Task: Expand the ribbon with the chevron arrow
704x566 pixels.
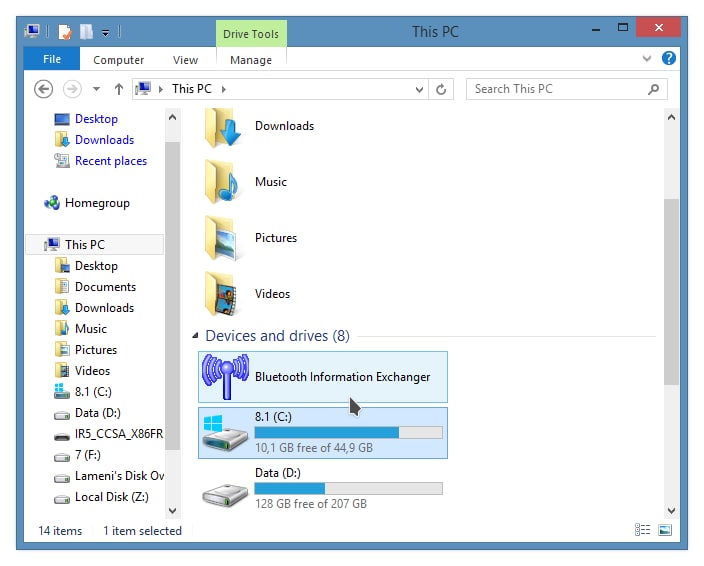Action: point(647,58)
